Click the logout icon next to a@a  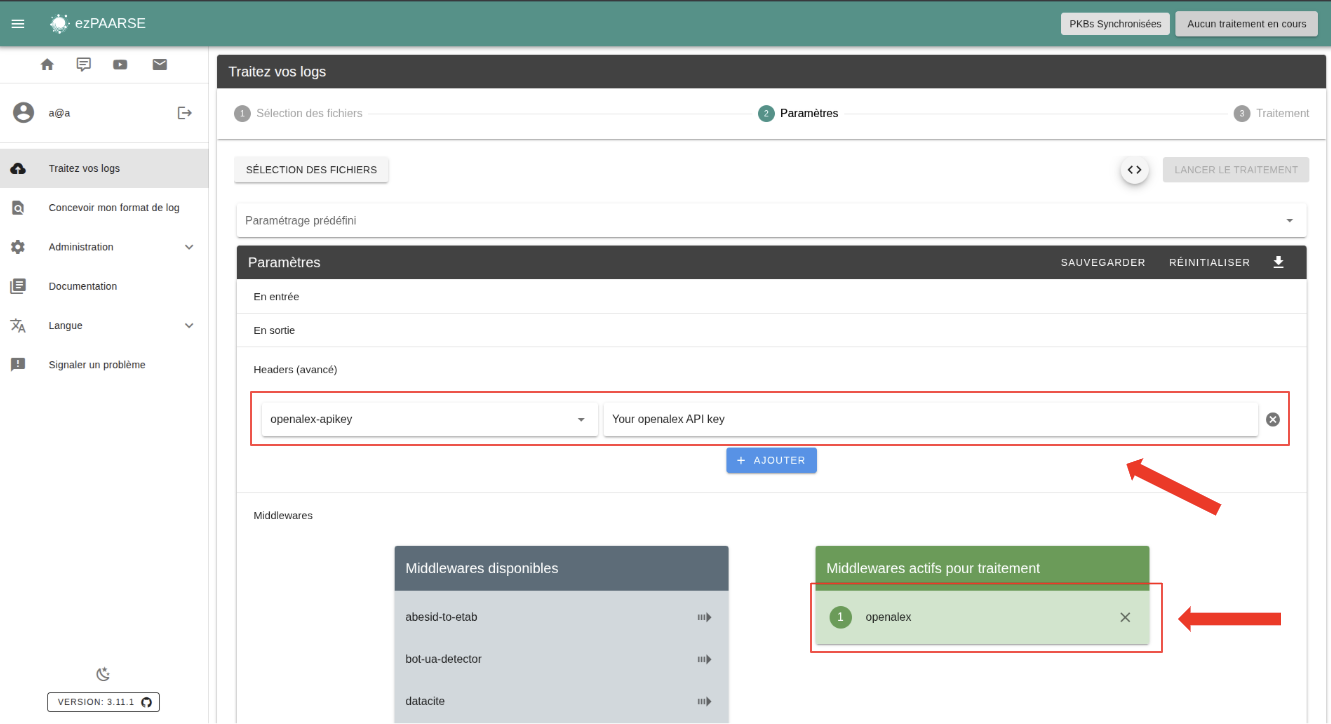pos(184,113)
